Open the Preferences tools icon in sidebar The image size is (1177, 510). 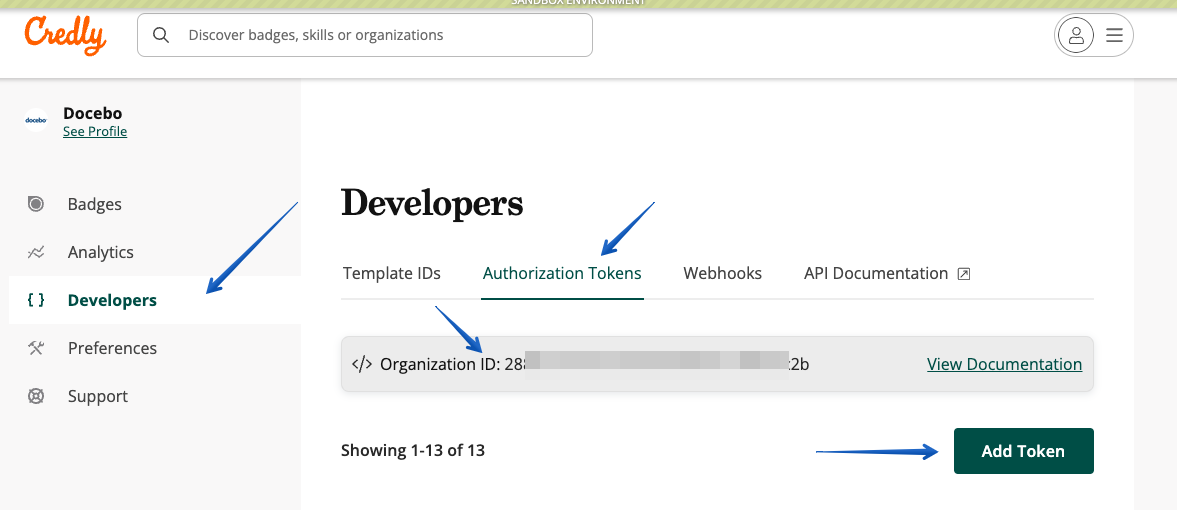pyautogui.click(x=36, y=348)
